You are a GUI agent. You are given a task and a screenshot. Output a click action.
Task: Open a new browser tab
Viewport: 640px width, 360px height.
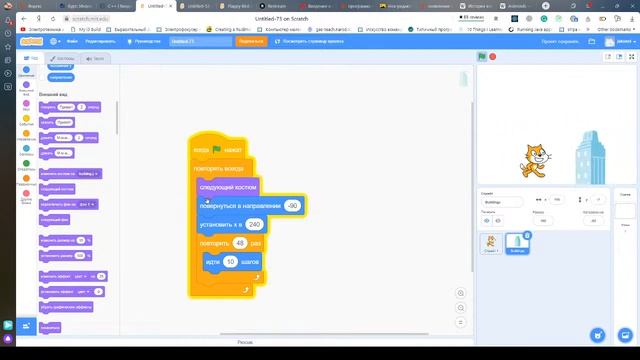(x=546, y=6)
